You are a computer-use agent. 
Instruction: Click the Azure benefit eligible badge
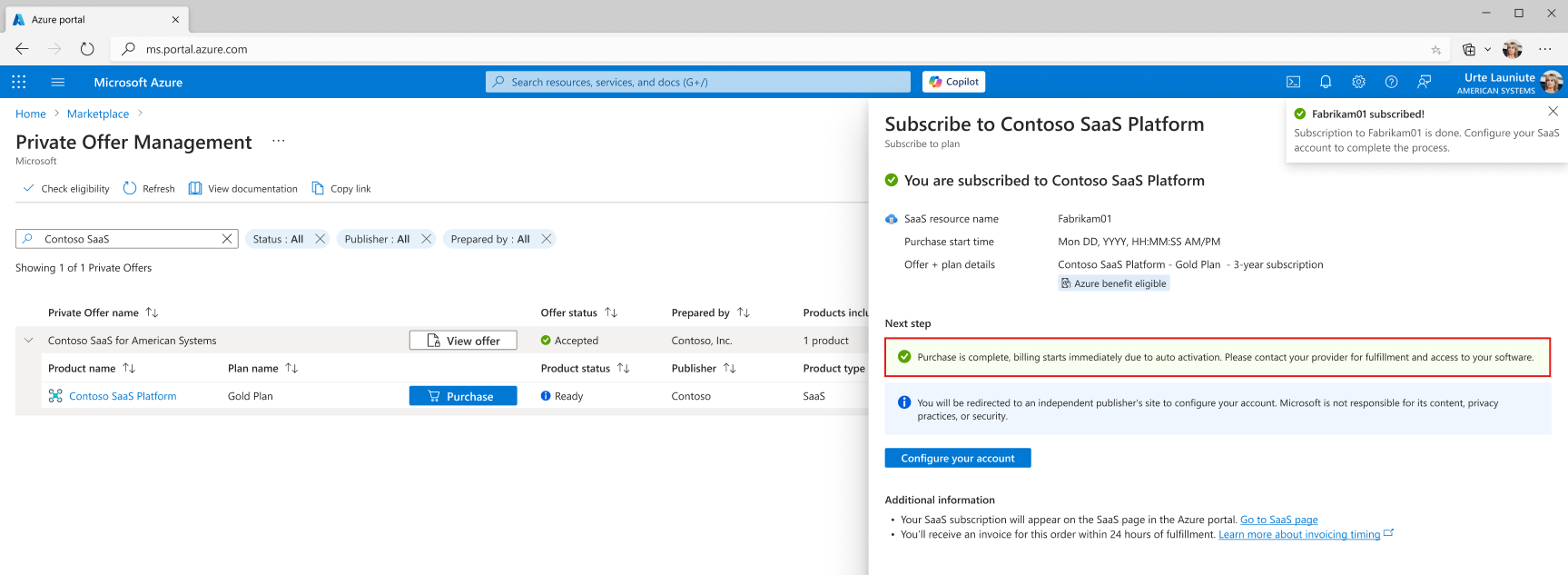(1114, 283)
